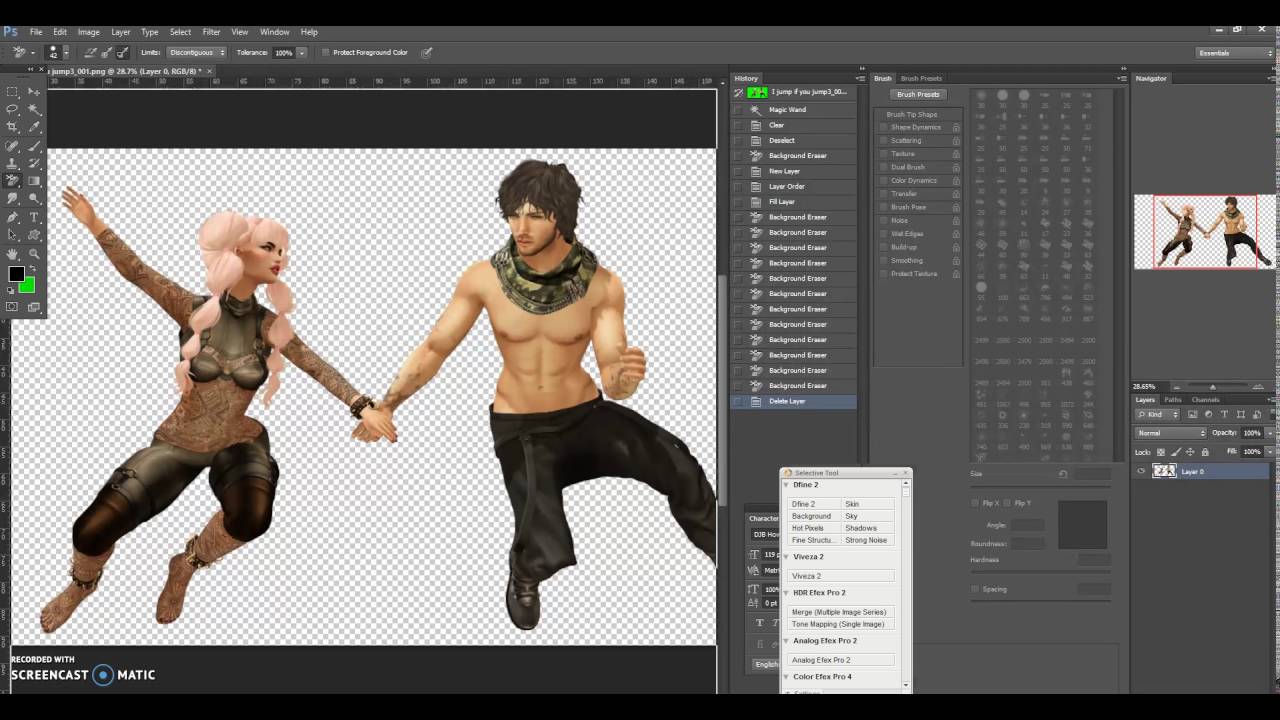1280x720 pixels.
Task: Hide Layer 0 with the eye icon
Action: [x=1141, y=471]
